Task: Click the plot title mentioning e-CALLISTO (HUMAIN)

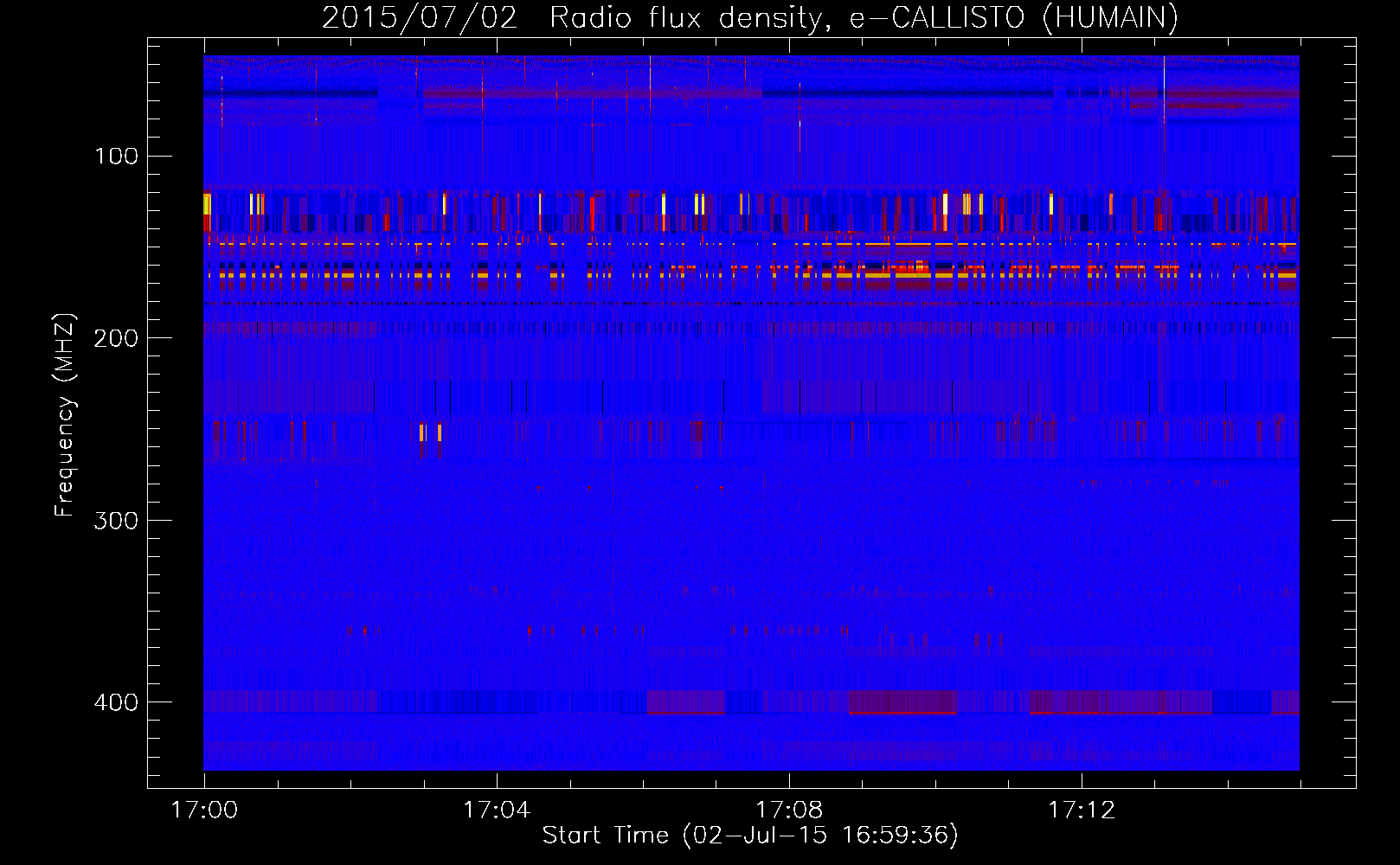Action: 750,17
